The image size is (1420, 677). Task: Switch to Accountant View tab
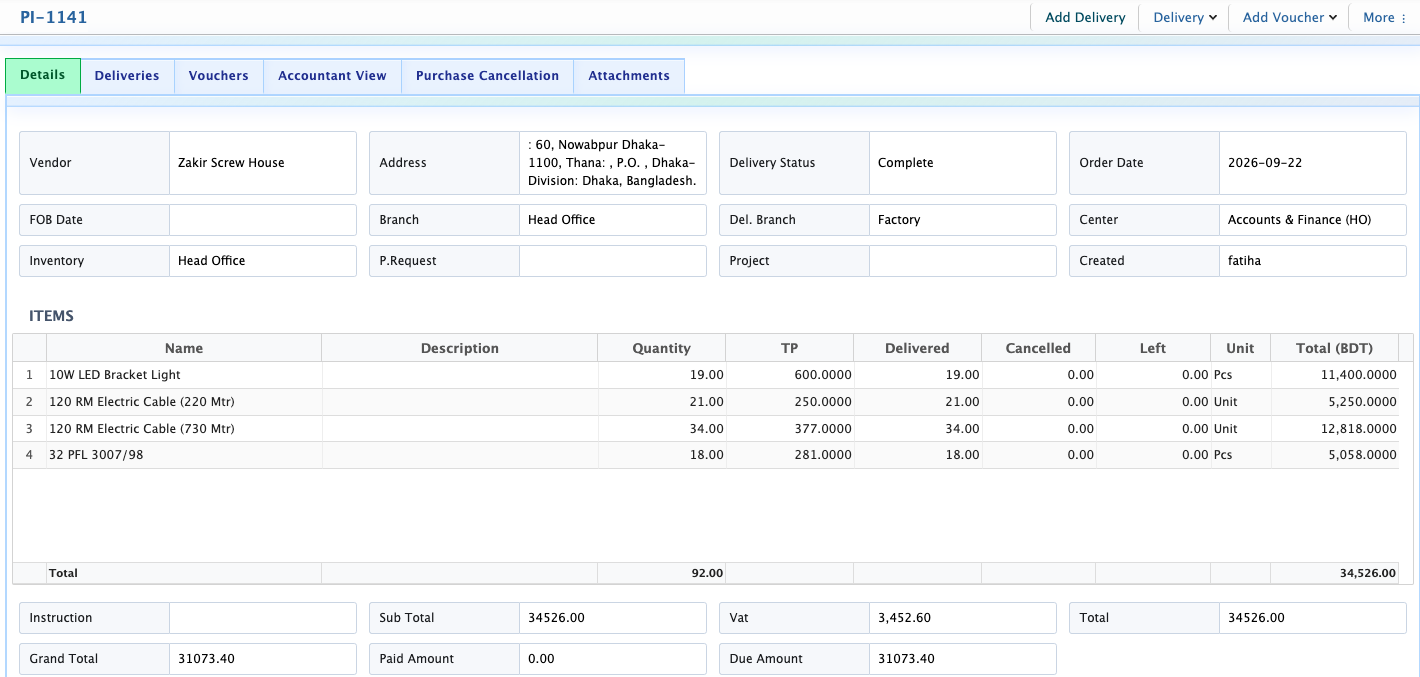pos(332,76)
